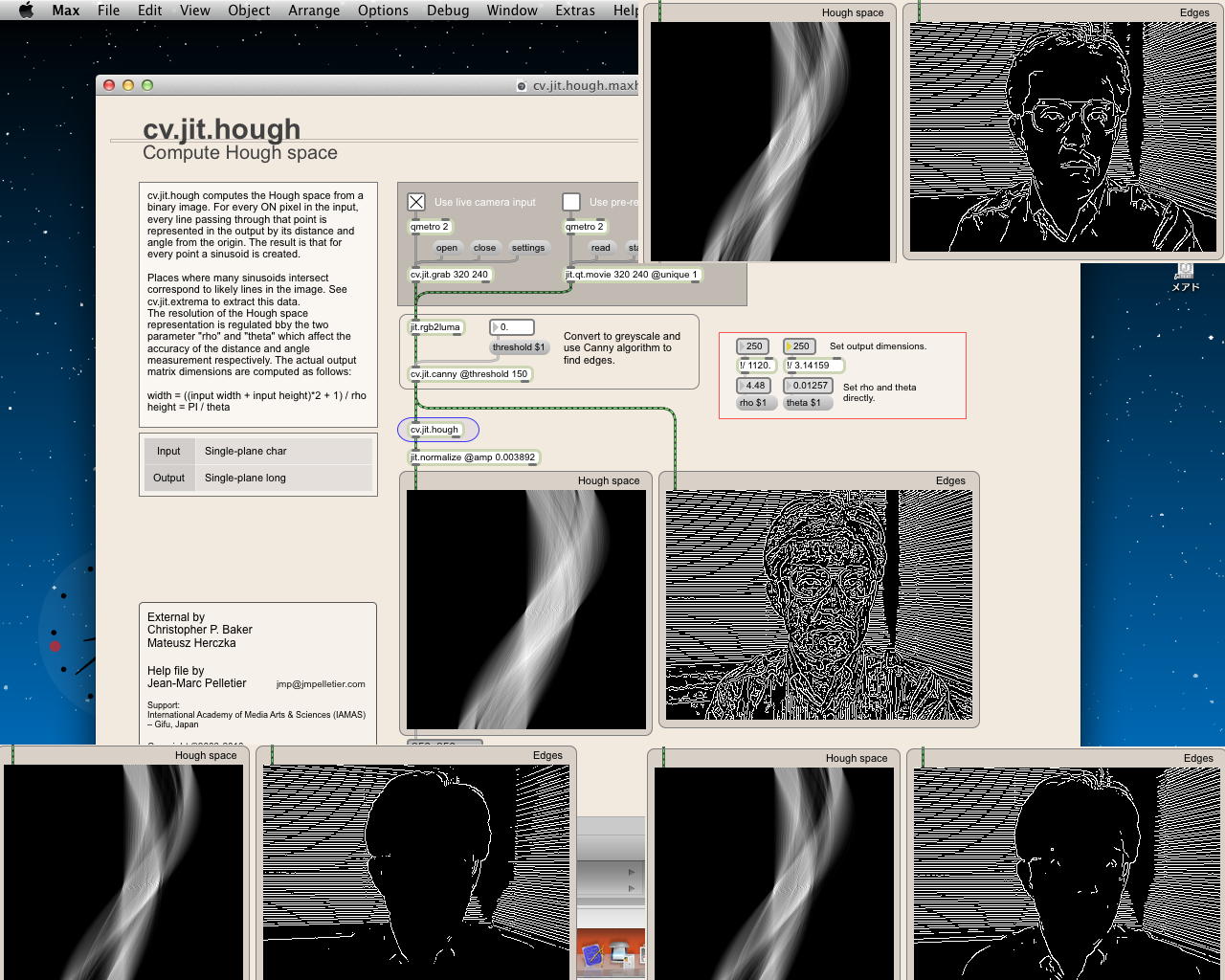Select the circled cv.jit.hough object box
The image size is (1225, 980).
434,430
